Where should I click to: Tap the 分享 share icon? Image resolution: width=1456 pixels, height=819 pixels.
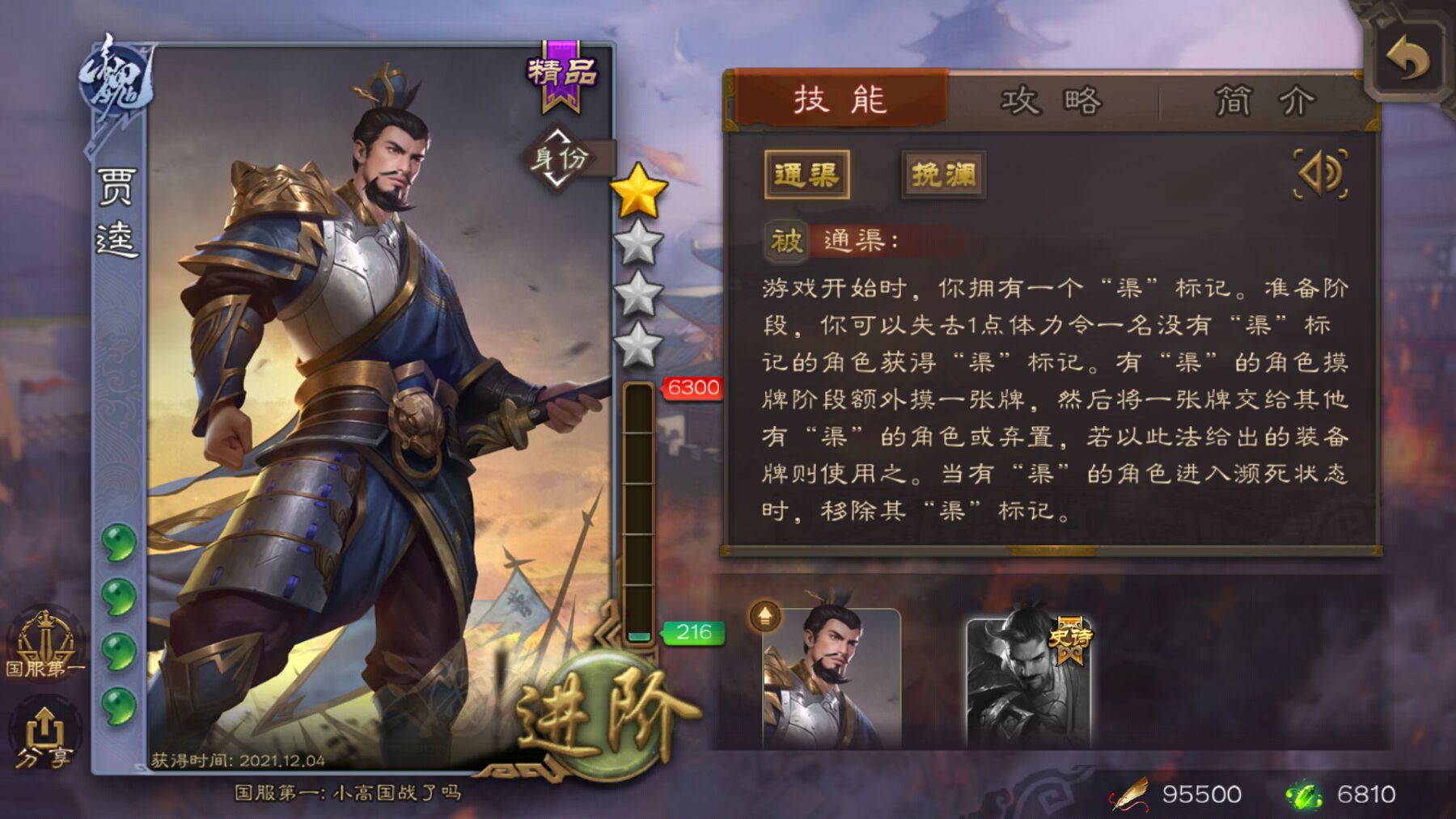tap(44, 737)
